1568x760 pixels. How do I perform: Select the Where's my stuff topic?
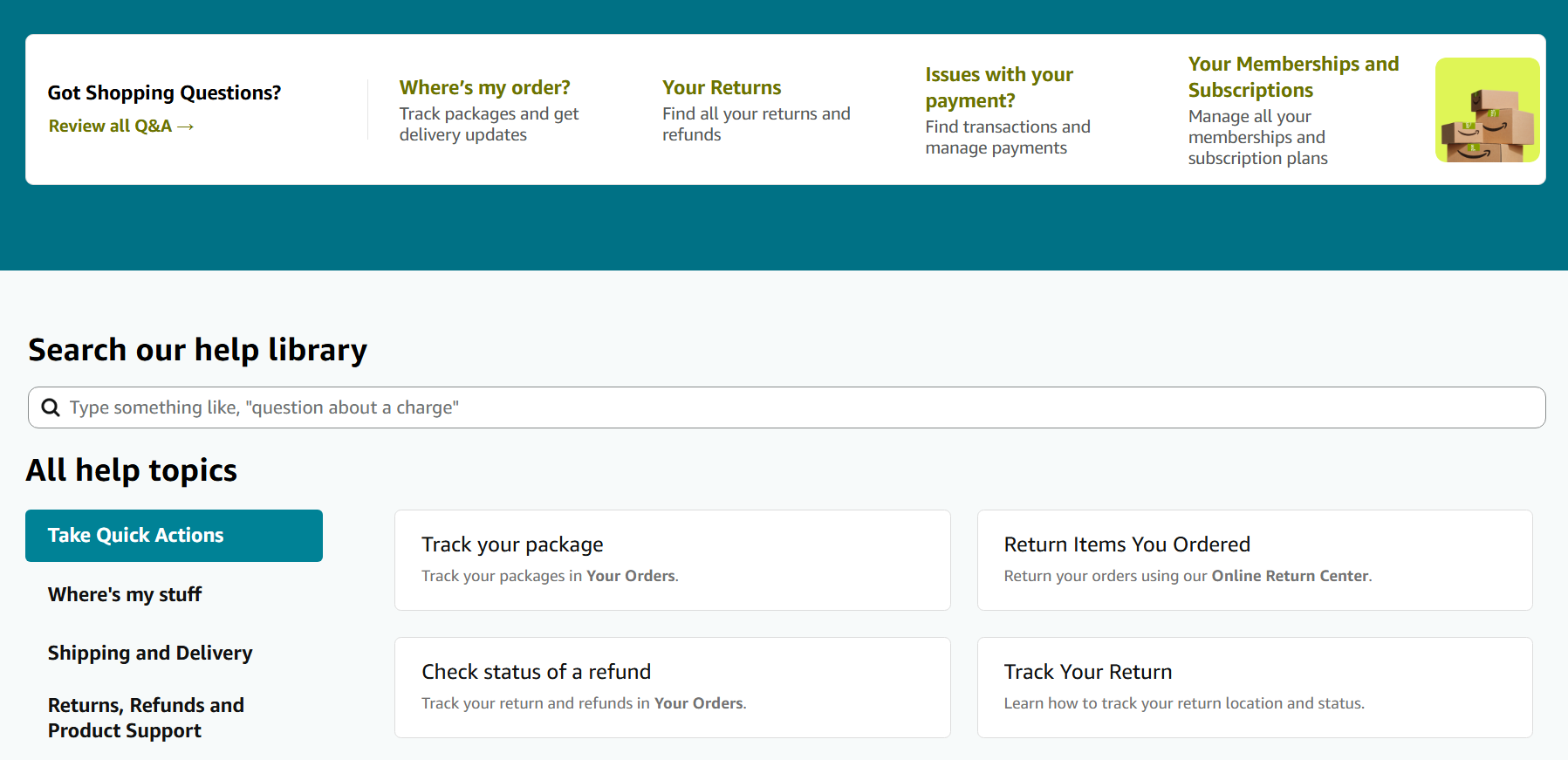click(x=125, y=594)
